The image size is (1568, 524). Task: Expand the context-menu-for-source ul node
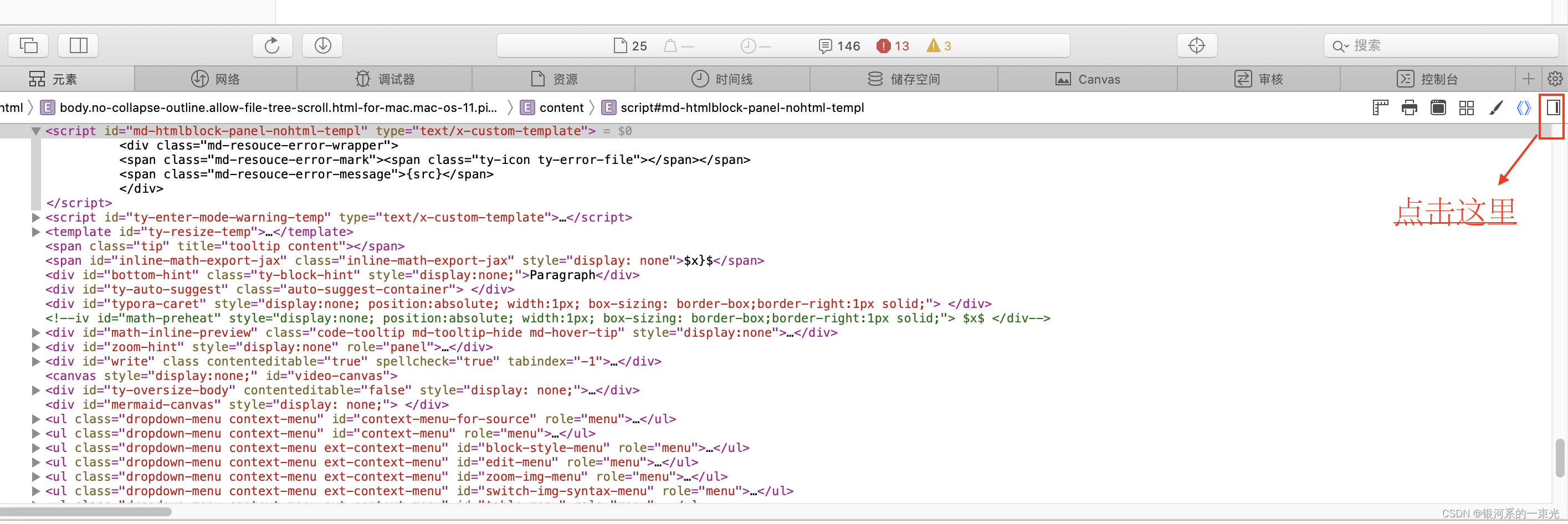(36, 419)
